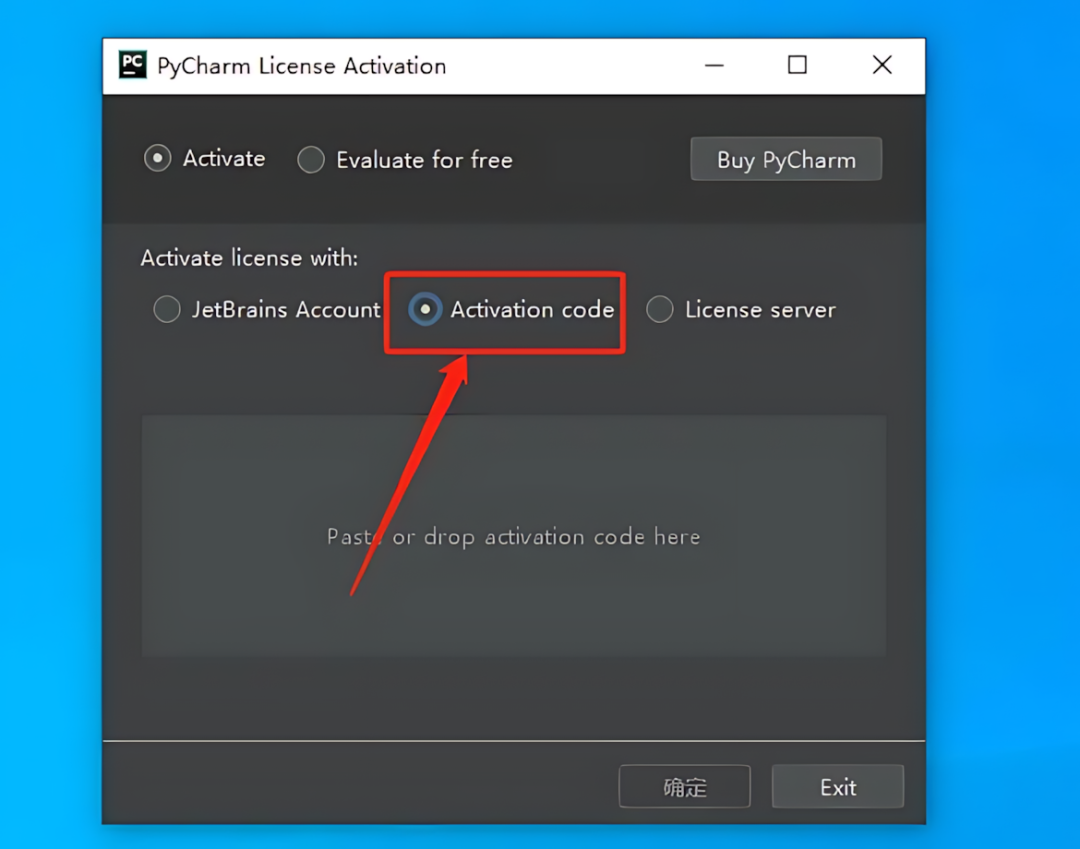Click the Exit button
This screenshot has height=849, width=1080.
click(x=838, y=786)
